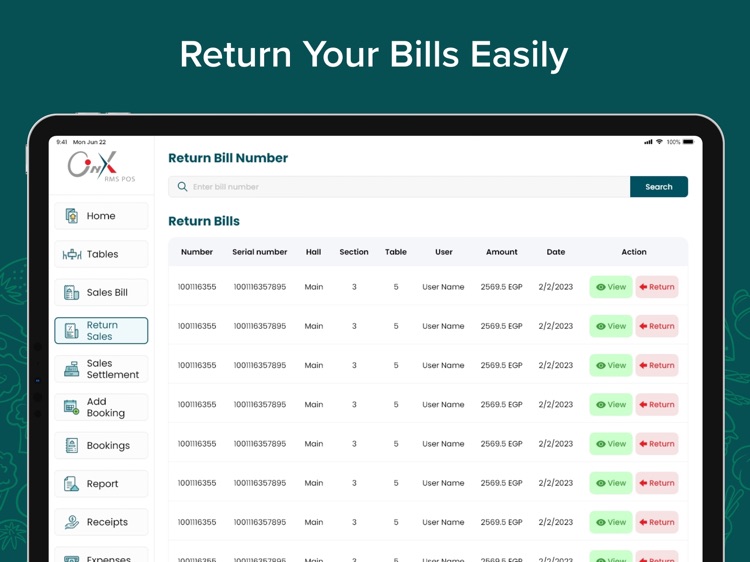Click the Table column header
The width and height of the screenshot is (750, 562).
(x=396, y=252)
